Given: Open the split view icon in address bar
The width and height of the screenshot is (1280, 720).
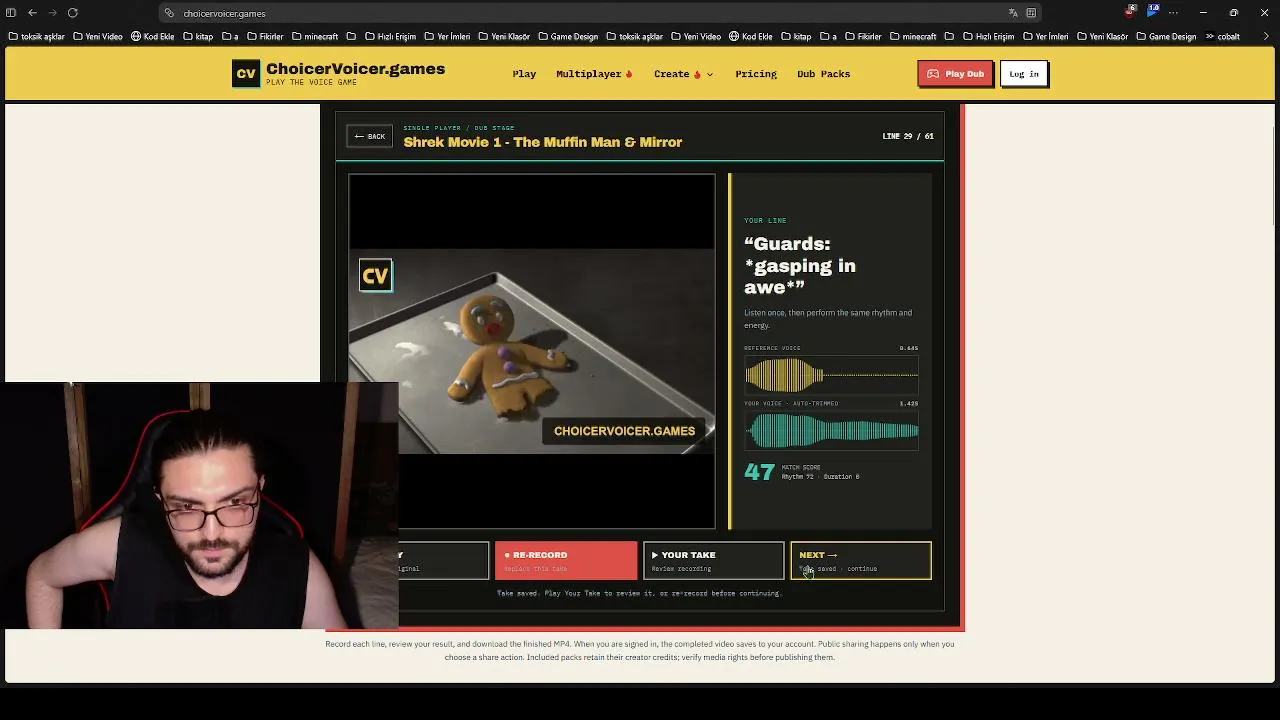Looking at the screenshot, I should 1031,13.
